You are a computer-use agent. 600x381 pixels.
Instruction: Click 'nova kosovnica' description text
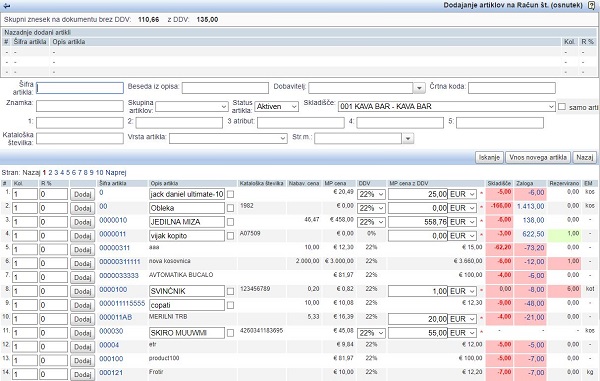[170, 261]
